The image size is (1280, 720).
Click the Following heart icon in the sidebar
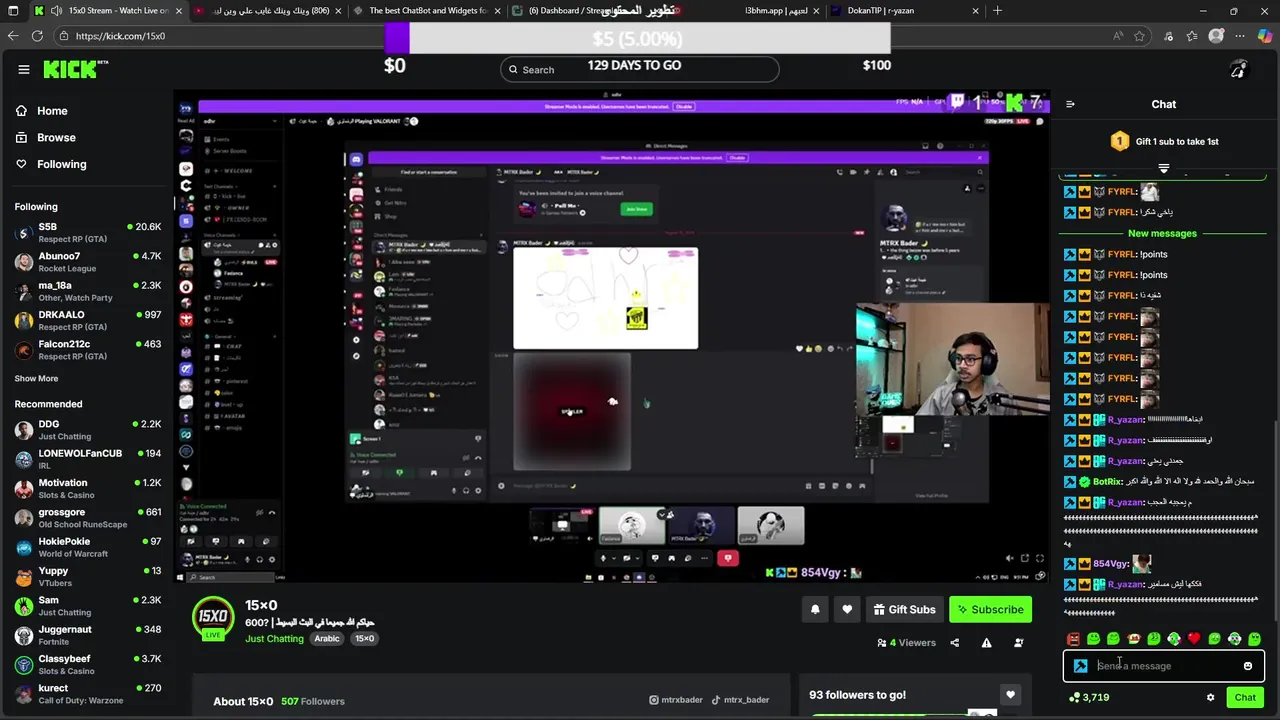click(21, 164)
